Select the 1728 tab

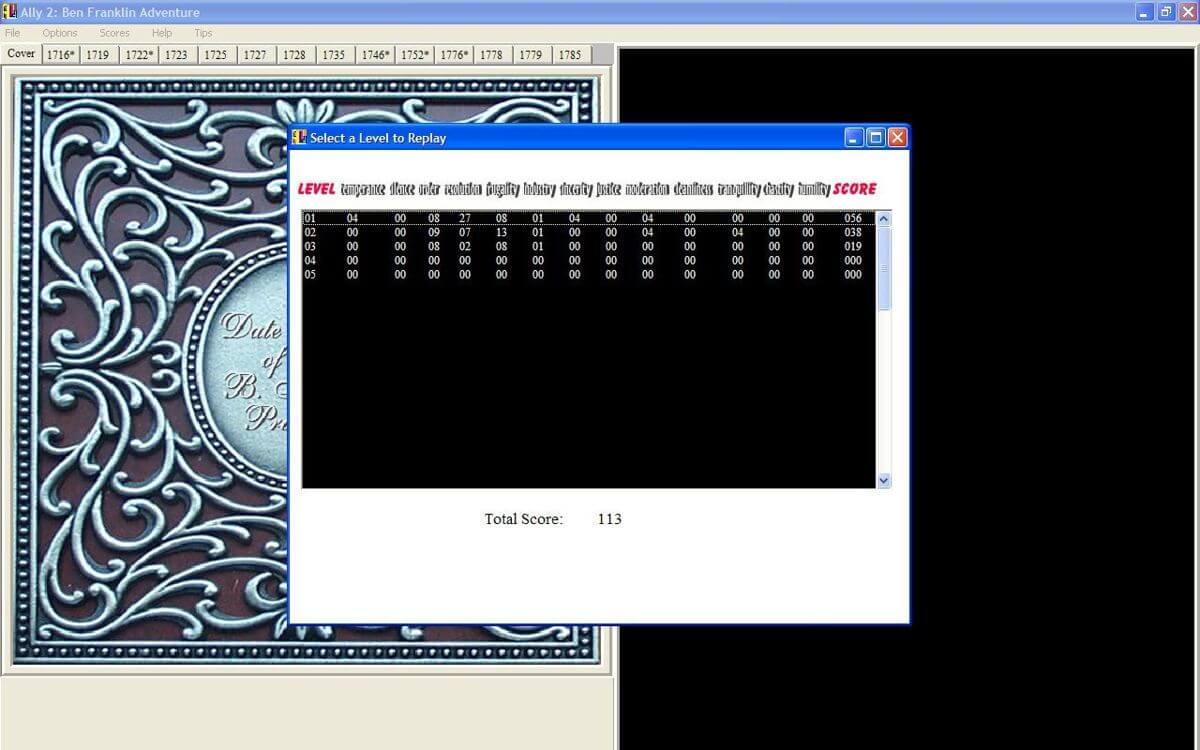click(x=294, y=55)
